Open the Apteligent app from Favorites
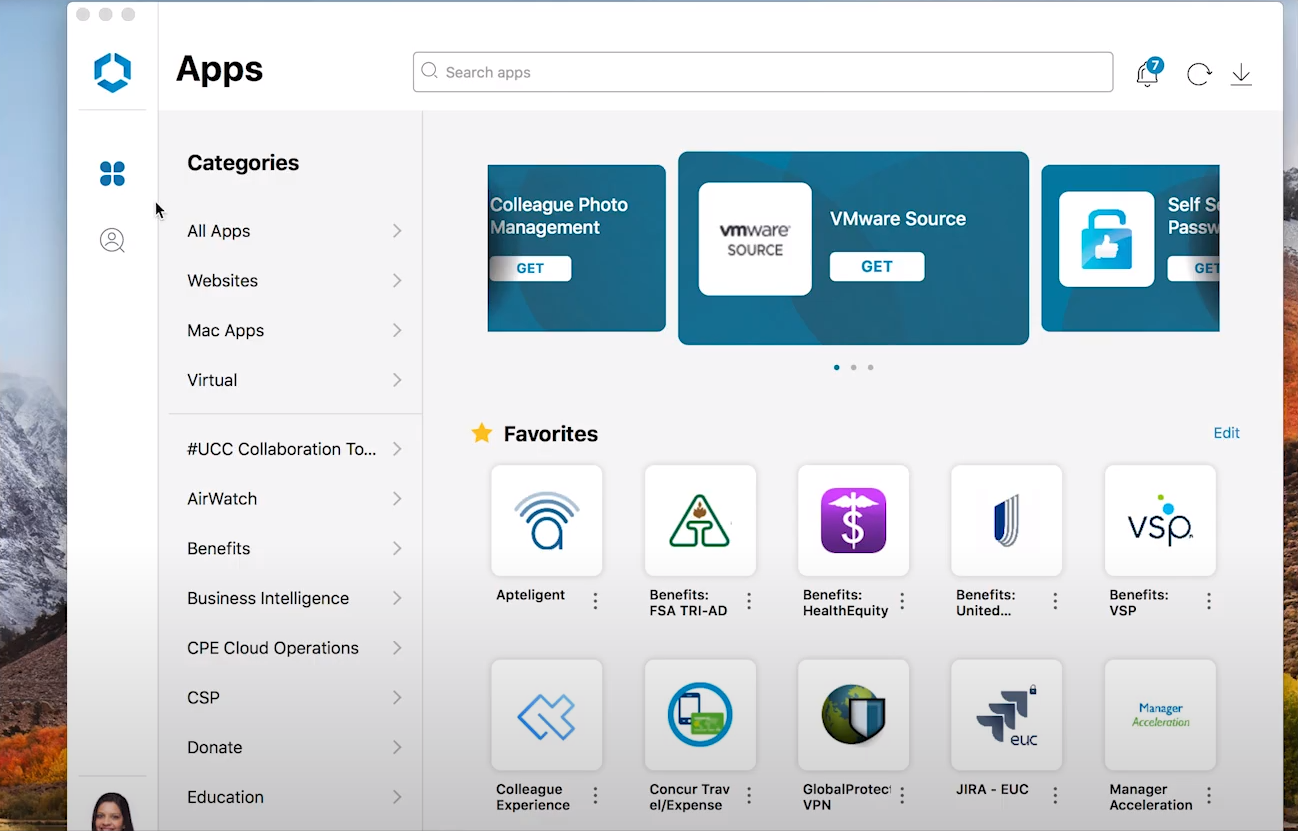Screen dimensions: 1298x831 click(546, 520)
